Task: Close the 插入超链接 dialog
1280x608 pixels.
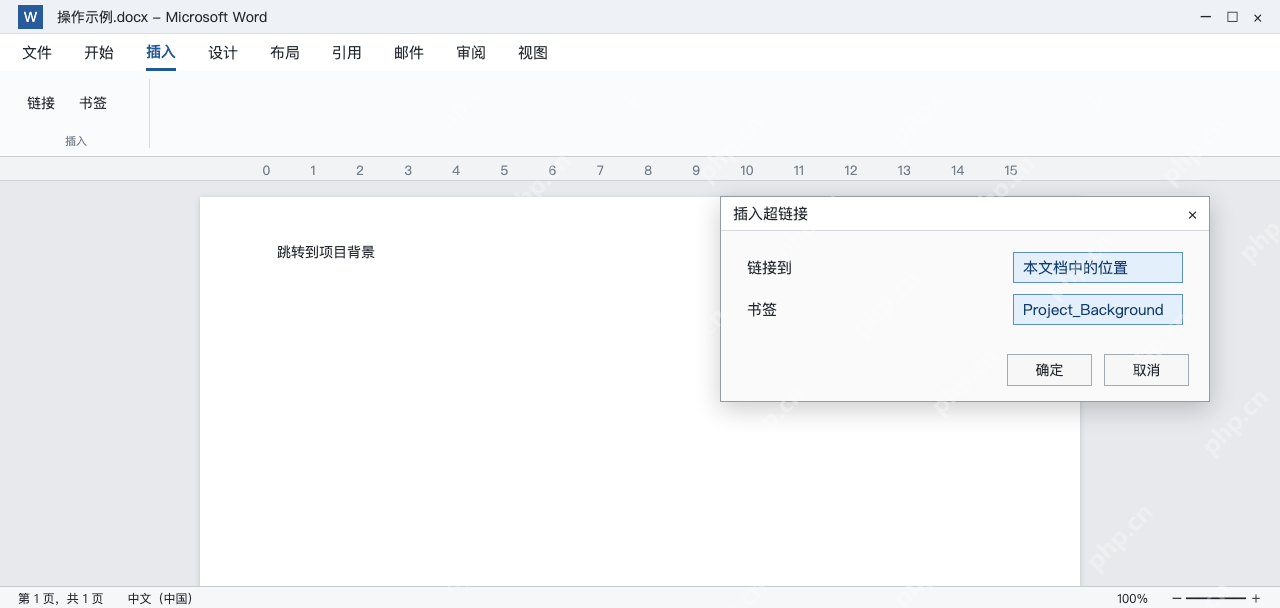Action: pos(1192,215)
